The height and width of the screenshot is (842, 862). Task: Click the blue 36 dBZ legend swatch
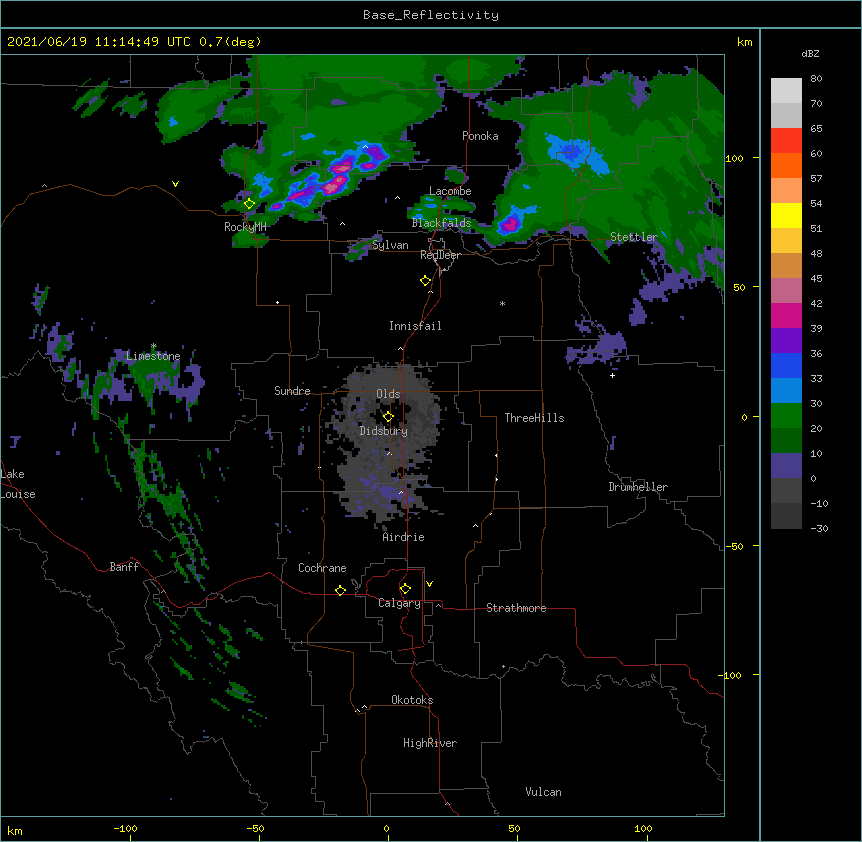point(786,365)
